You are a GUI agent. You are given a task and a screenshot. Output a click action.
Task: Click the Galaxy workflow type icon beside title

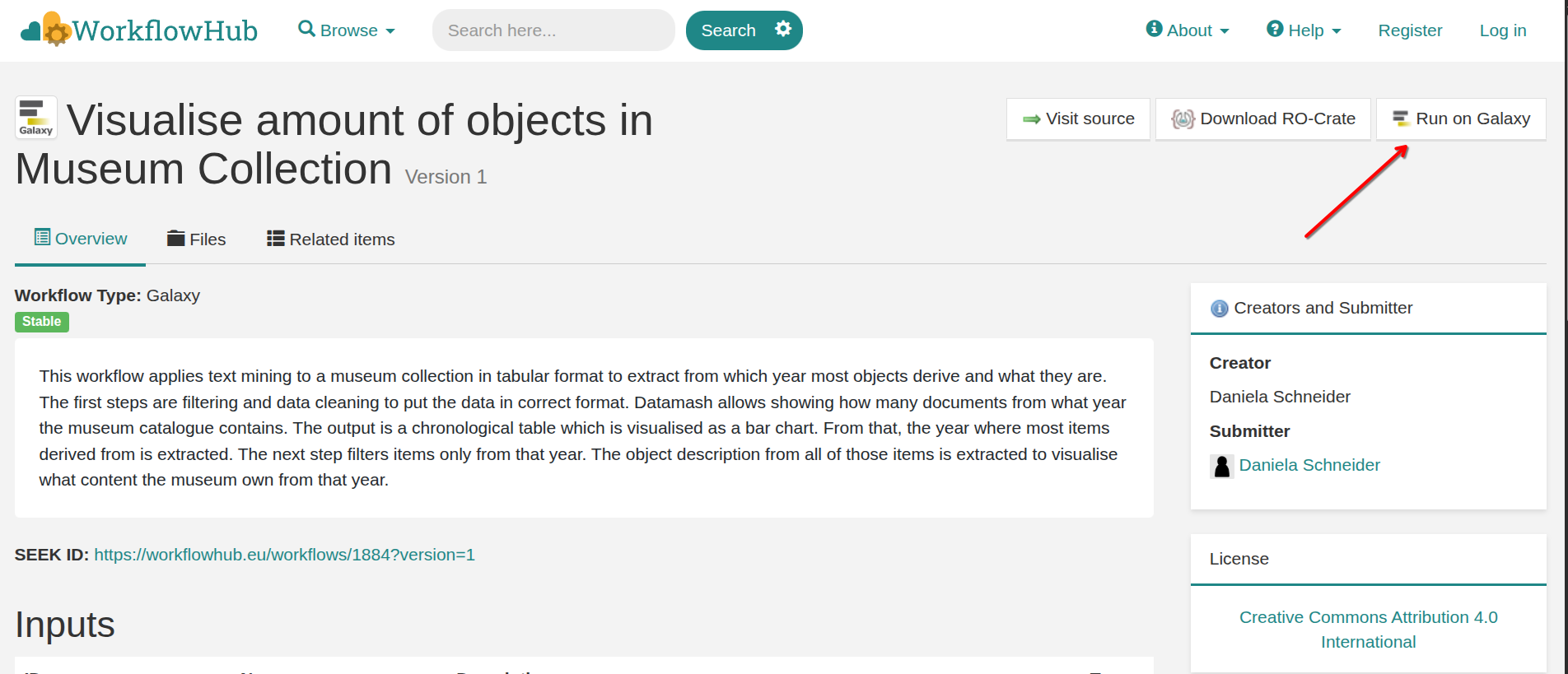coord(36,117)
